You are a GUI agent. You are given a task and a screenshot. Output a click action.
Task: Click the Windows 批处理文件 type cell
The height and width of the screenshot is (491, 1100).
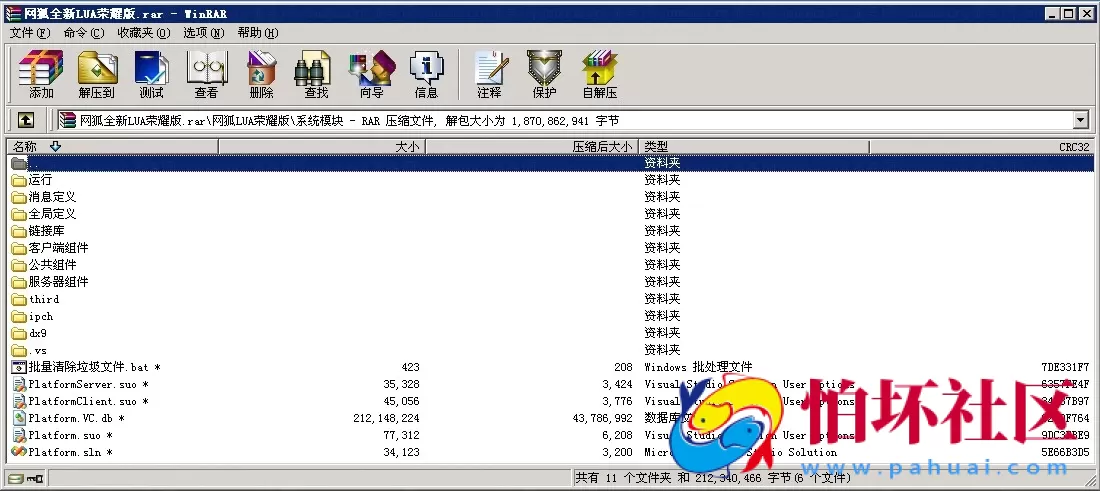tap(698, 368)
